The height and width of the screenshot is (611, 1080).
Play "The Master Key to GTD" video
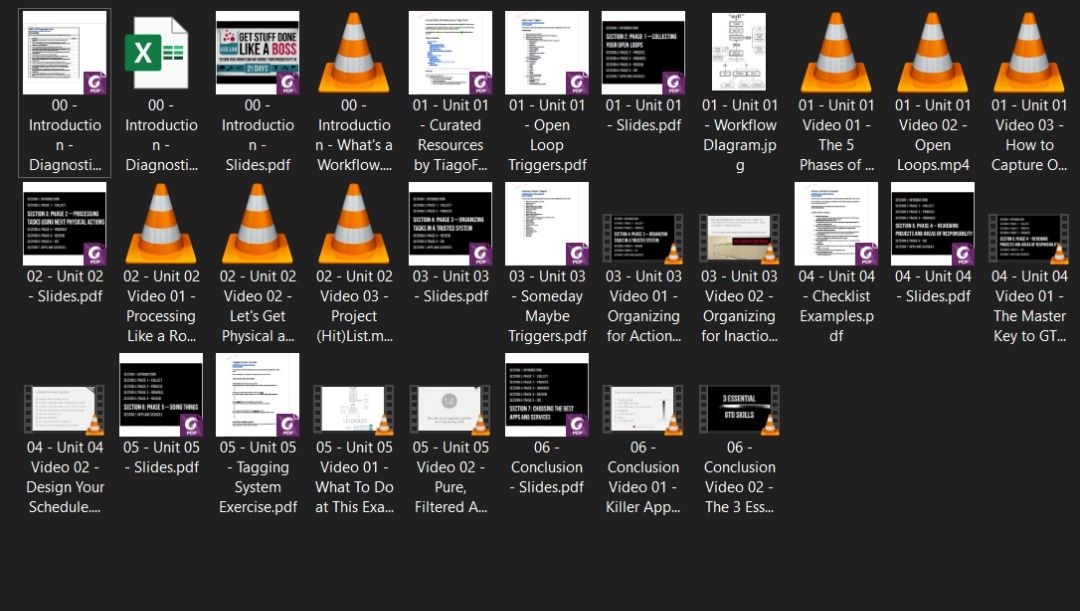point(1028,222)
